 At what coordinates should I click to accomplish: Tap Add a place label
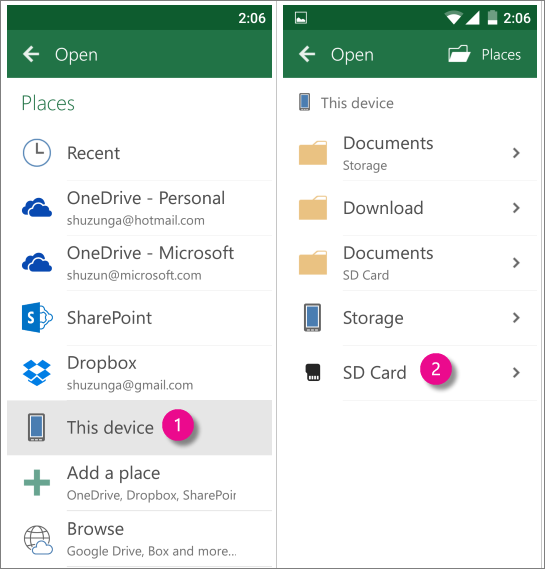click(x=114, y=473)
